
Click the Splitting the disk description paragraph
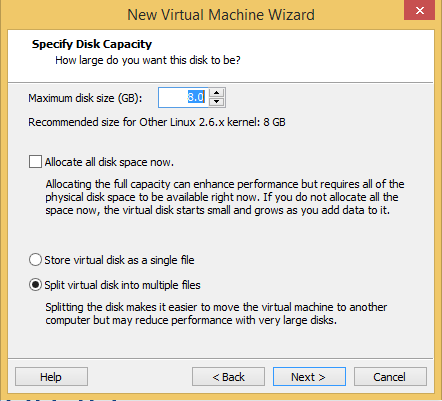(216, 313)
